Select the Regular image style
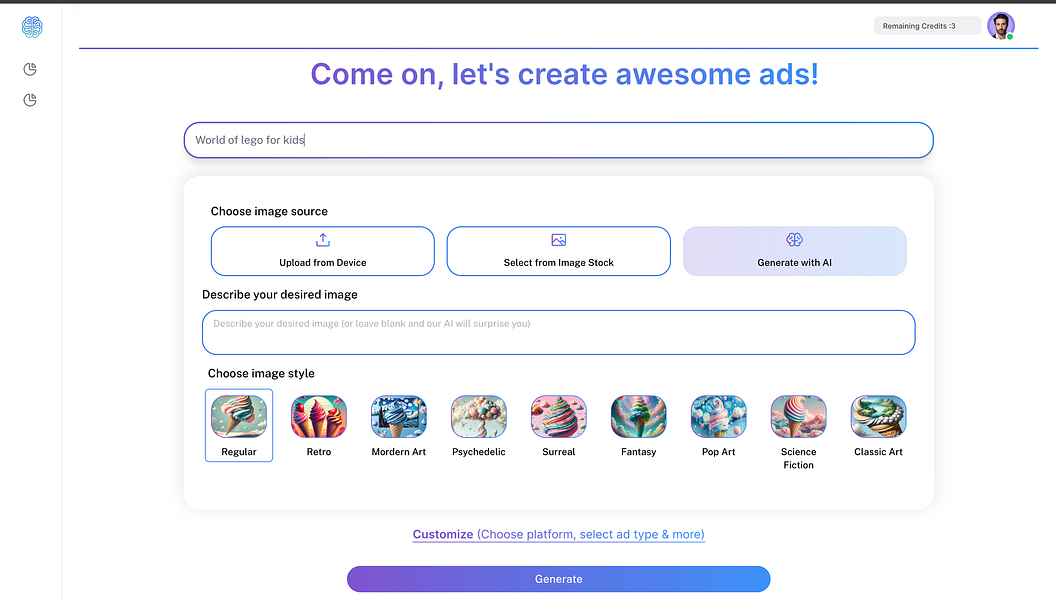The image size is (1056, 600). [238, 425]
